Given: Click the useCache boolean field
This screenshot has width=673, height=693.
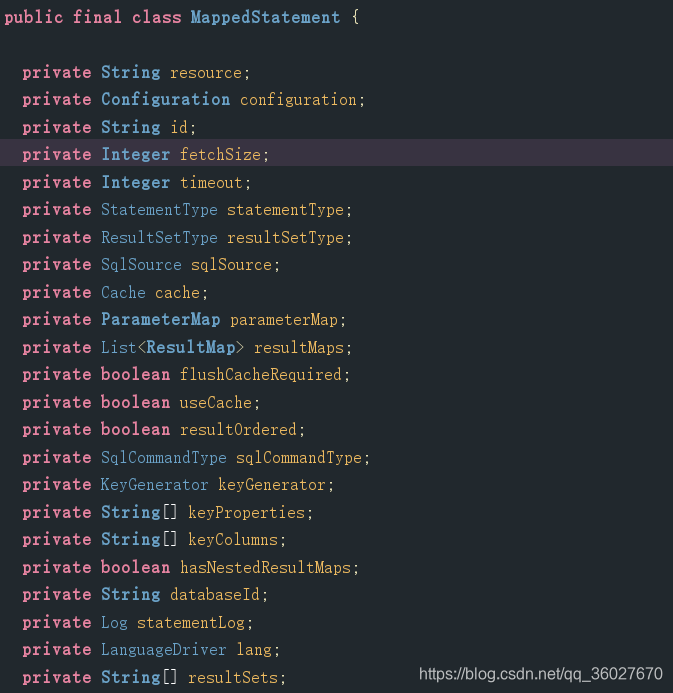Looking at the screenshot, I should [216, 403].
